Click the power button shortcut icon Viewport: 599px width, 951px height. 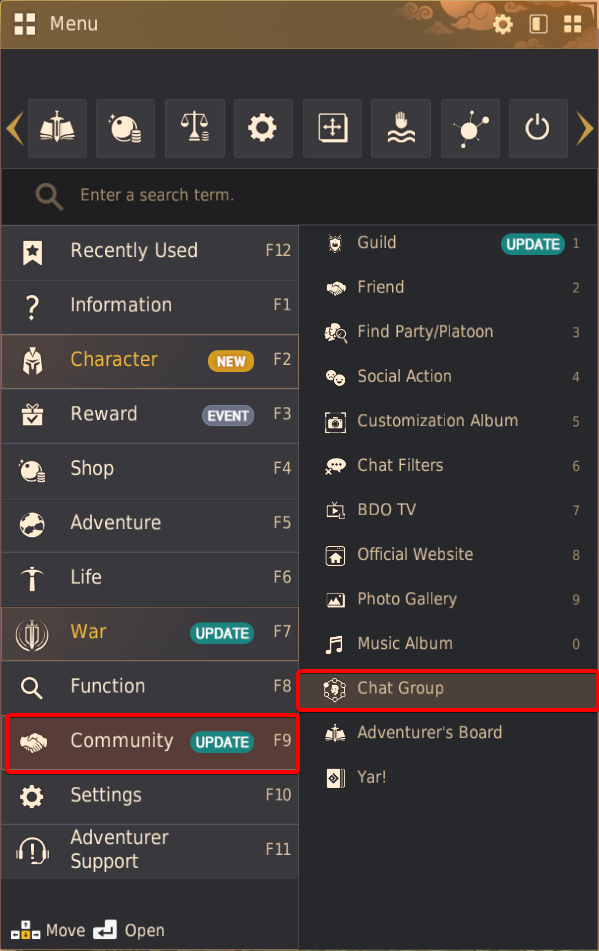537,129
